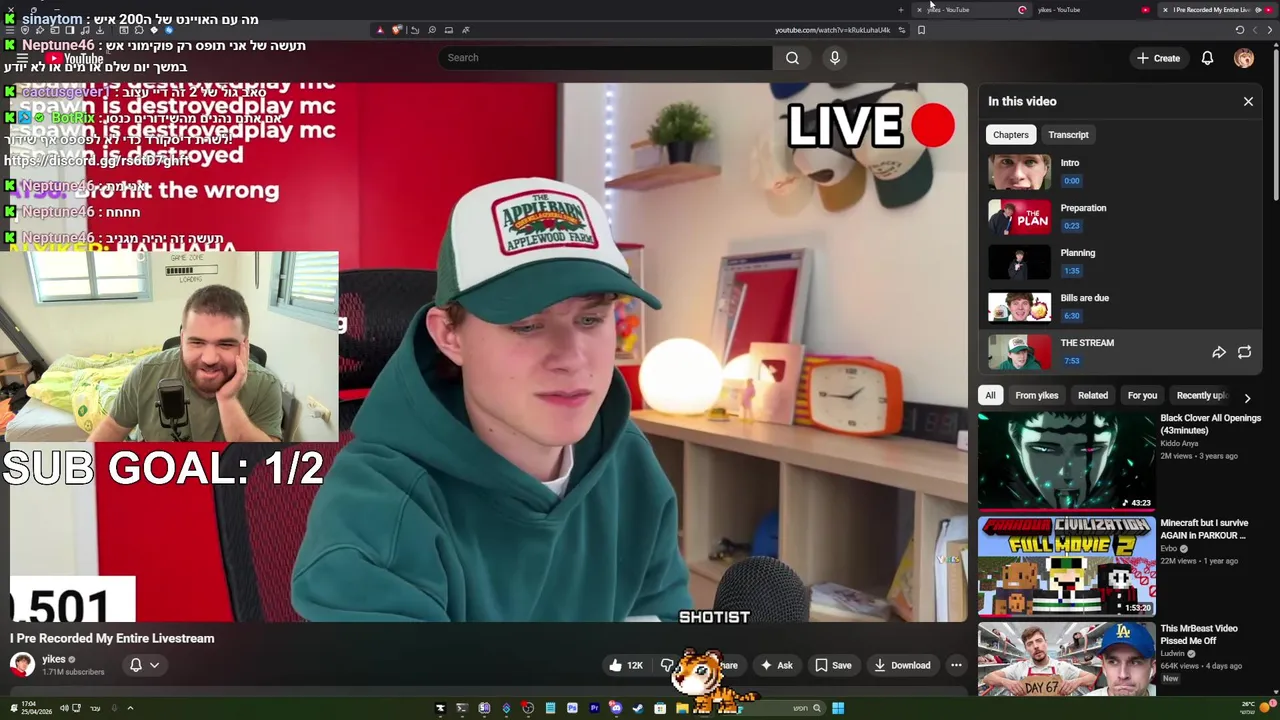Open Discord from the taskbar

click(x=616, y=708)
